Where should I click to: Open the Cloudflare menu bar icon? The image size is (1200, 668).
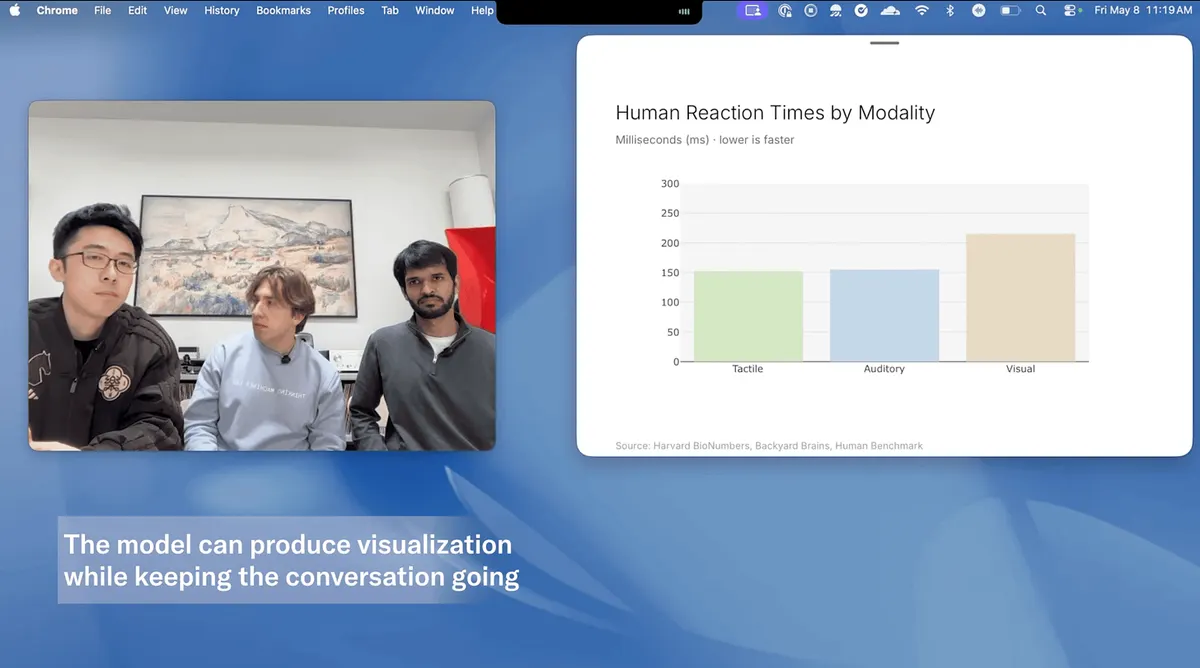(890, 10)
